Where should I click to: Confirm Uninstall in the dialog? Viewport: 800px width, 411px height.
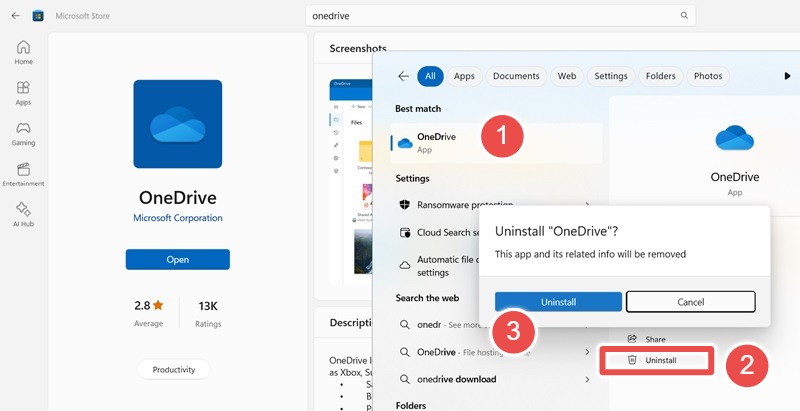[x=558, y=302]
